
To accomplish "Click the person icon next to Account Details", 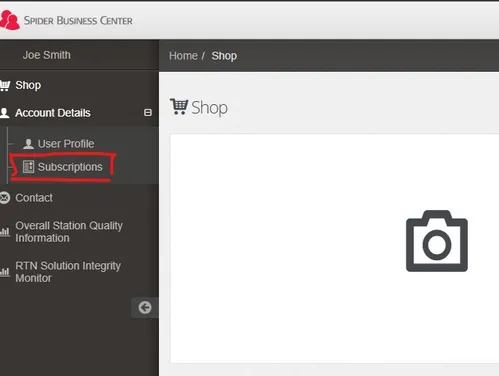I will [x=5, y=113].
